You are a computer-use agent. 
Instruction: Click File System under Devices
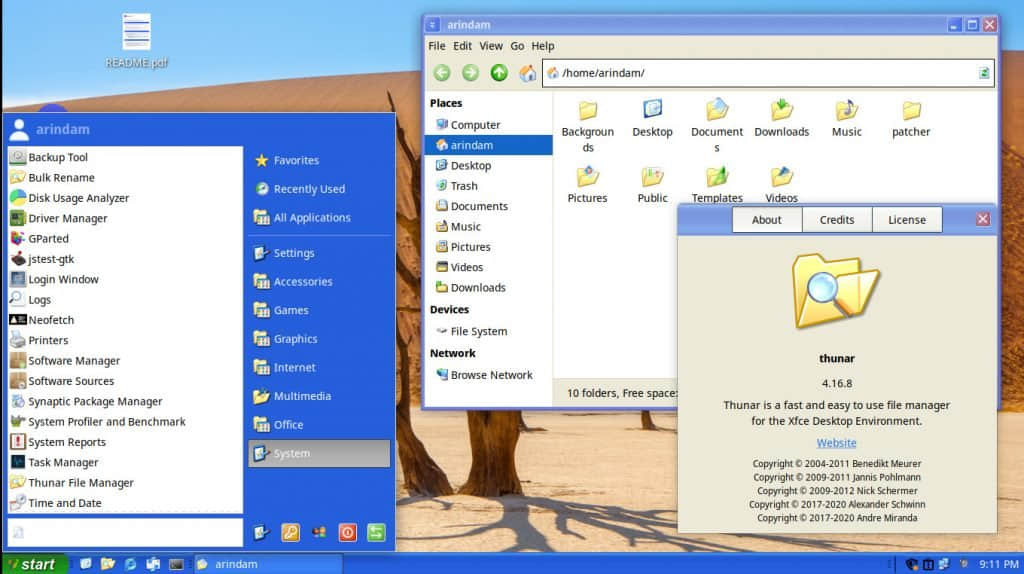(488, 331)
